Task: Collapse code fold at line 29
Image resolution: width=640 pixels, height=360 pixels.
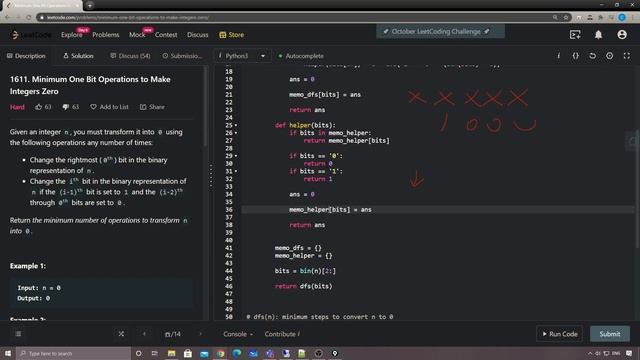Action: coord(236,156)
